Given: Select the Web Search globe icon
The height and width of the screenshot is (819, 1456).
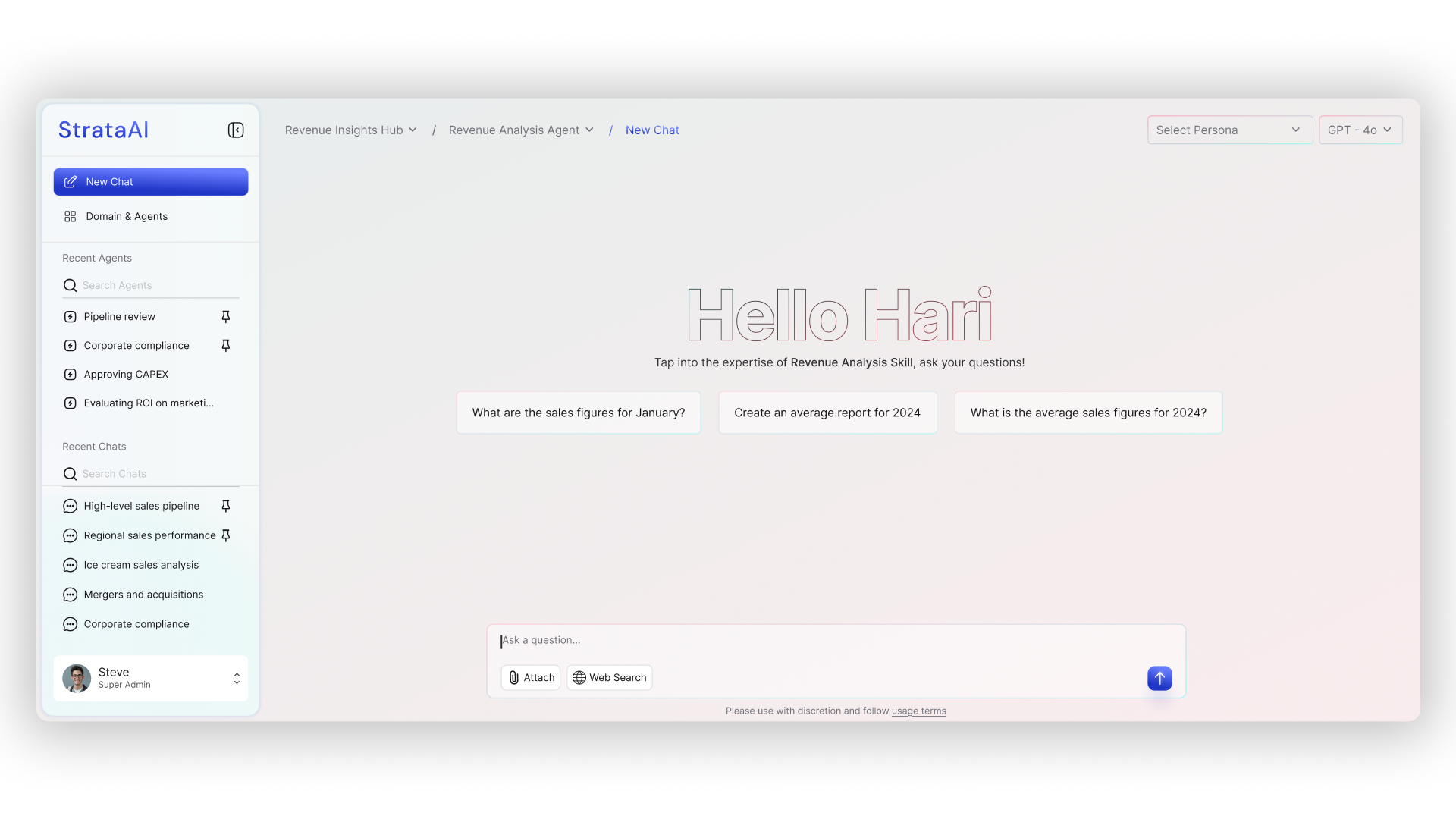Looking at the screenshot, I should coord(579,677).
